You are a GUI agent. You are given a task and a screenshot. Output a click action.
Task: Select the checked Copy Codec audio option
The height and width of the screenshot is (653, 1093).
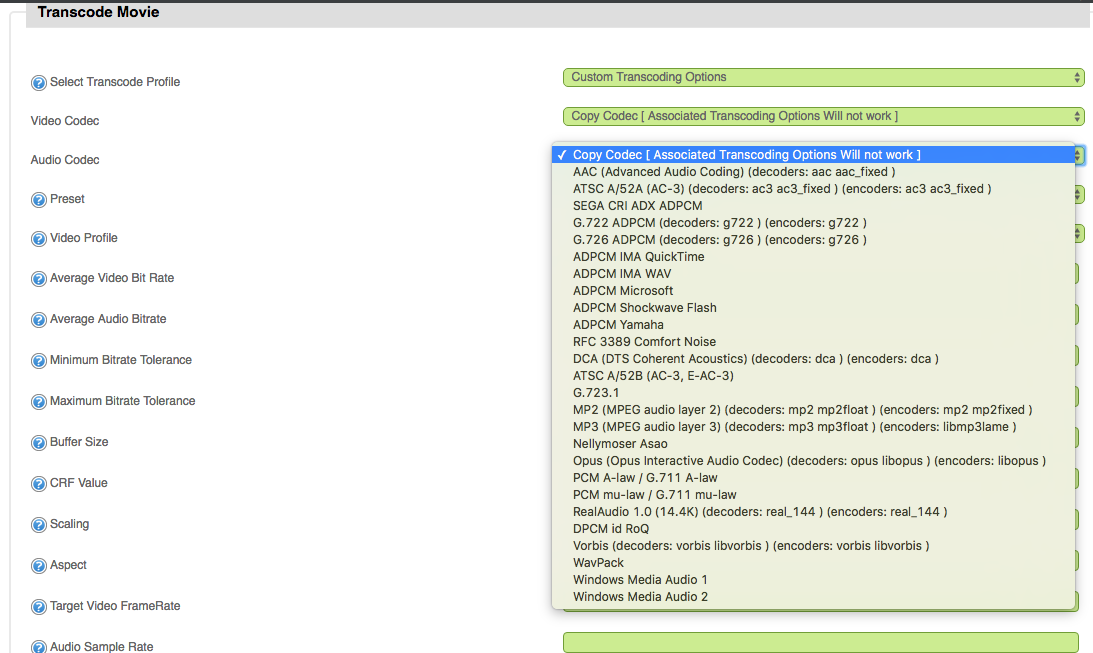pos(813,155)
